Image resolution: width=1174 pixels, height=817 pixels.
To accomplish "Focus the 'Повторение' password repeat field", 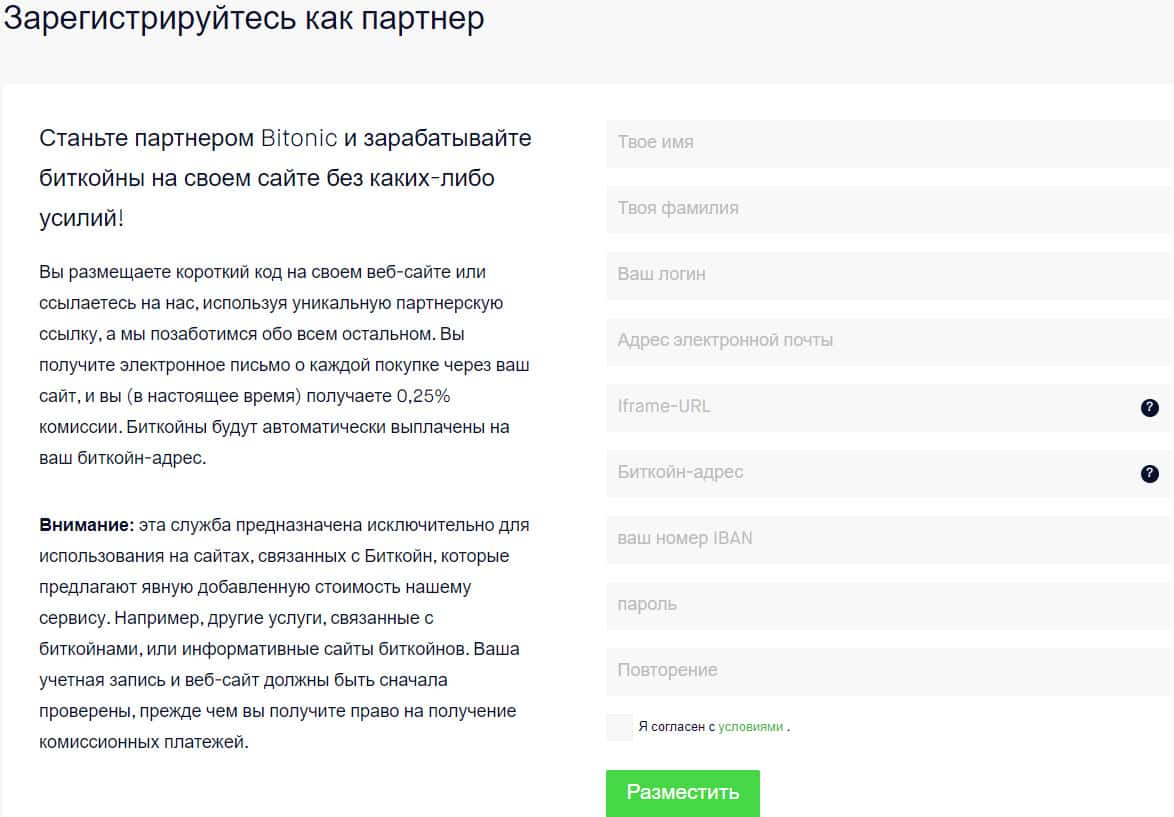I will click(x=888, y=671).
